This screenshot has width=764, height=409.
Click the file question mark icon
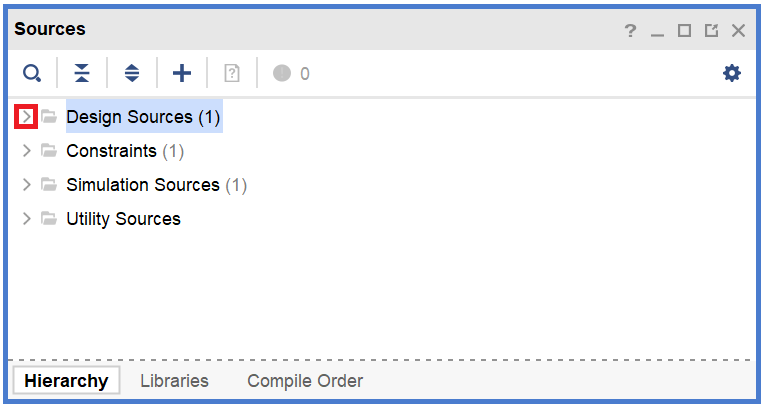tap(232, 73)
